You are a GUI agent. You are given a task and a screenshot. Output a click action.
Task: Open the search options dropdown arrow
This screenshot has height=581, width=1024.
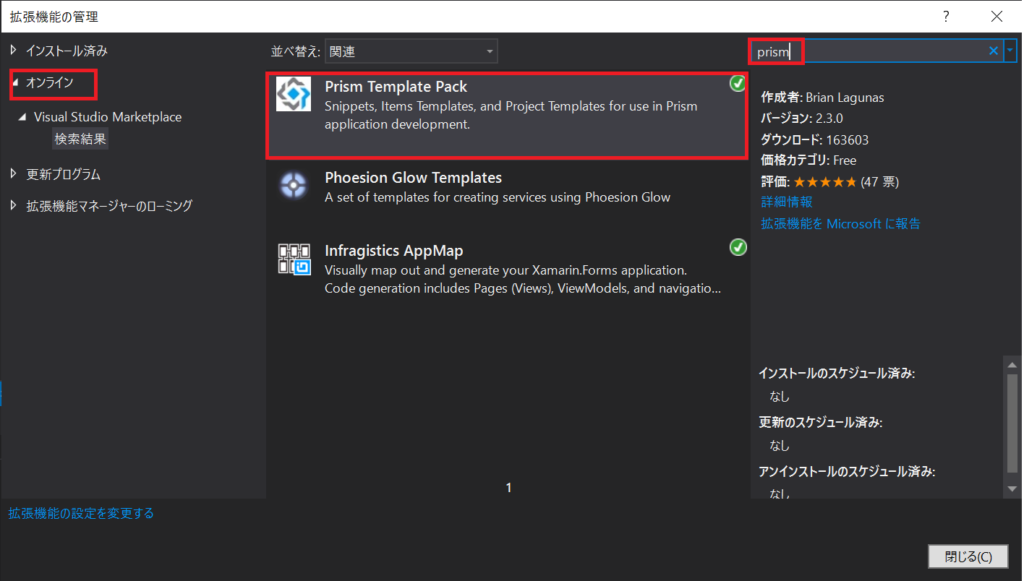click(x=1010, y=50)
